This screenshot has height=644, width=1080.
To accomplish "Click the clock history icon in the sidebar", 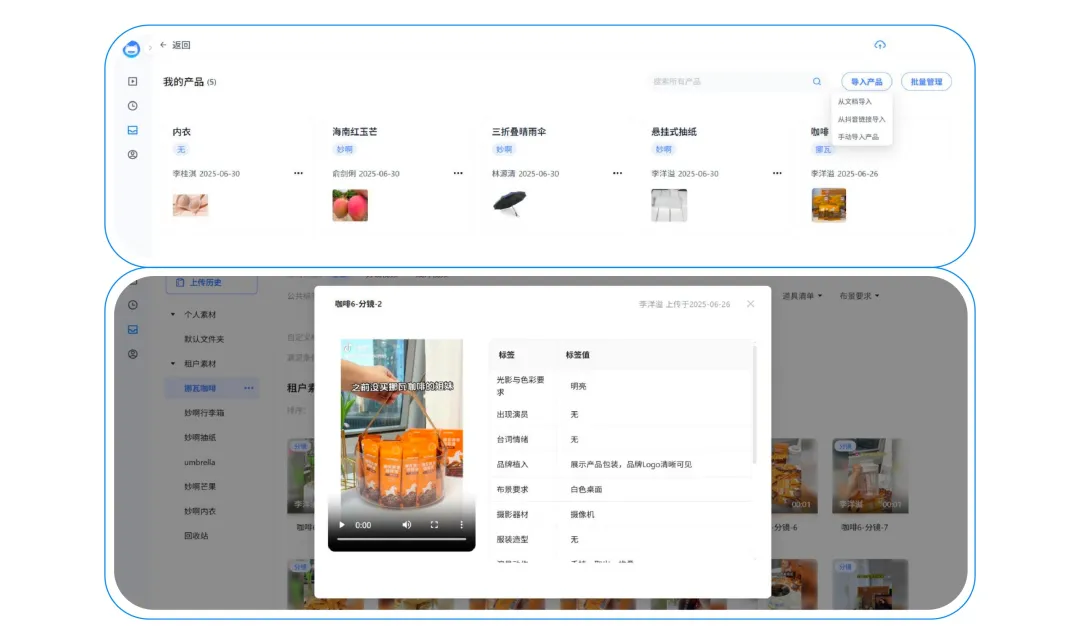I will [132, 104].
